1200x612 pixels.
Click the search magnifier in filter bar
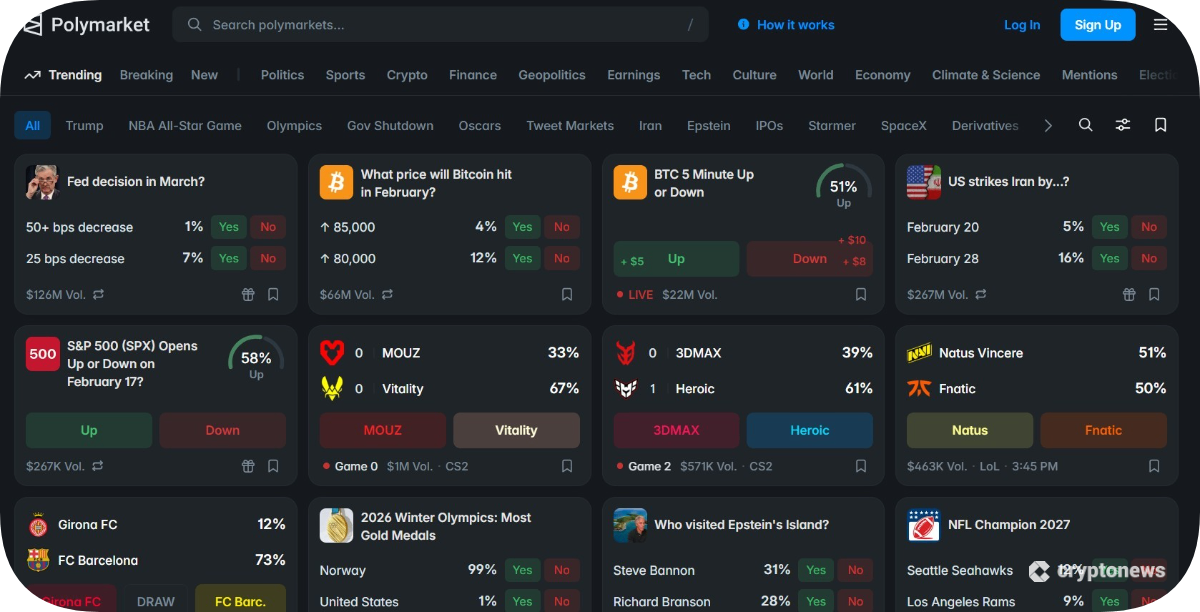(x=1085, y=125)
